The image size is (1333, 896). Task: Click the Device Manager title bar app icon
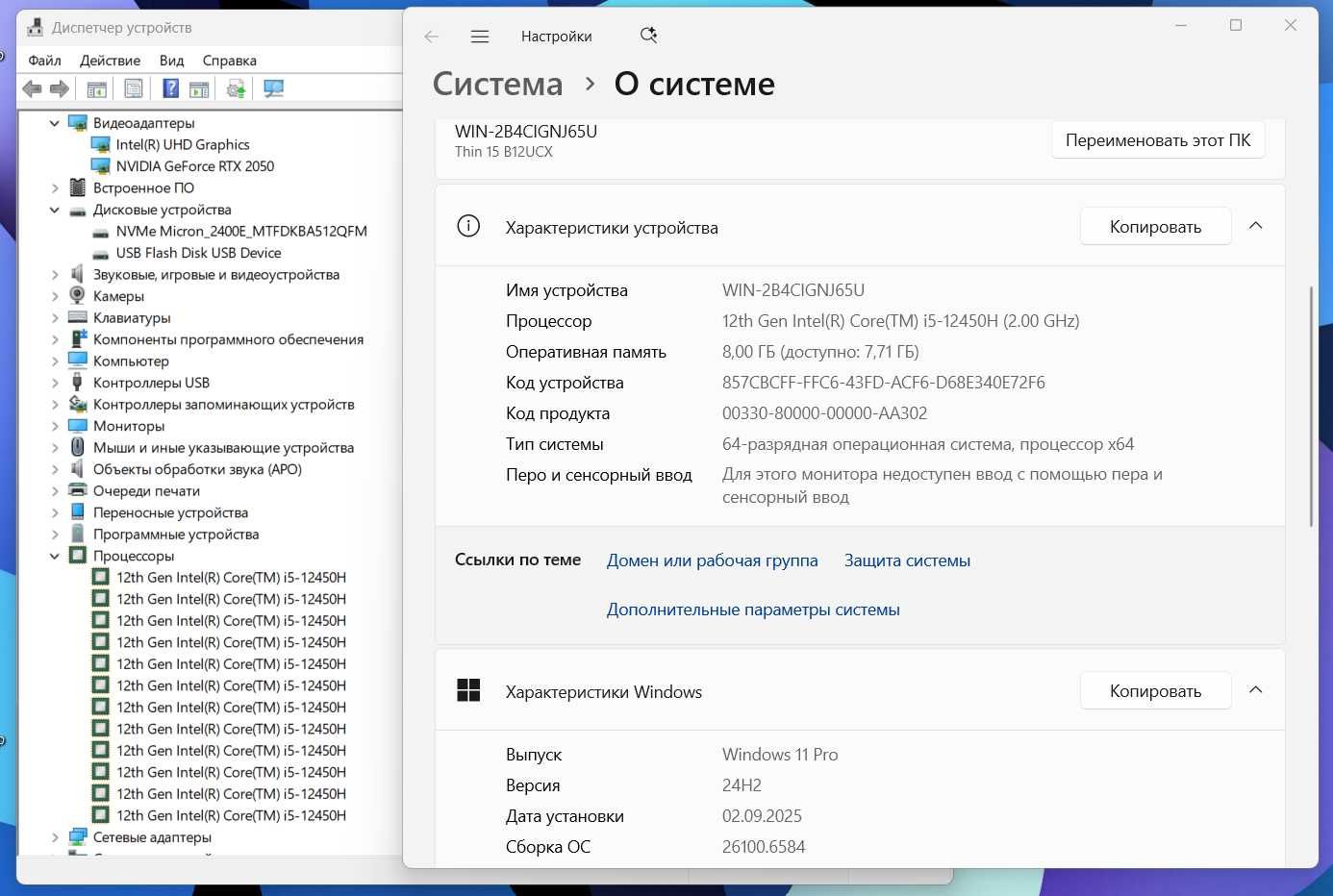[36, 27]
